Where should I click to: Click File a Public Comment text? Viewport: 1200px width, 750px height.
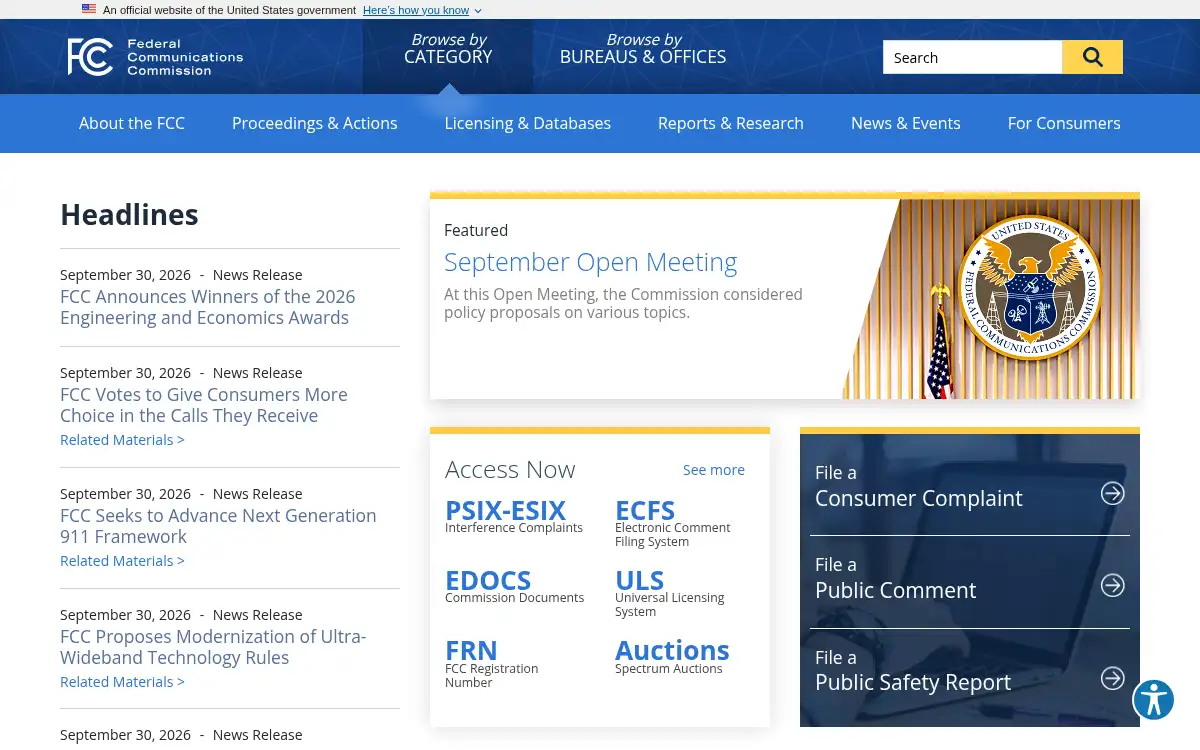coord(895,578)
